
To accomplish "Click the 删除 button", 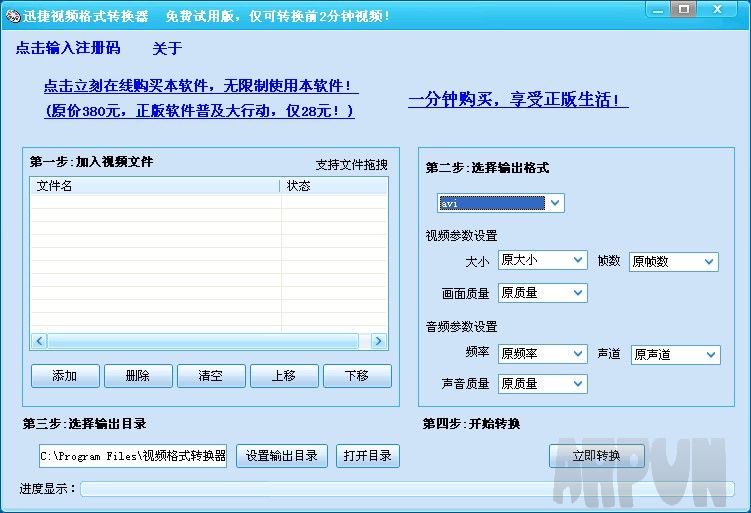I will click(138, 376).
